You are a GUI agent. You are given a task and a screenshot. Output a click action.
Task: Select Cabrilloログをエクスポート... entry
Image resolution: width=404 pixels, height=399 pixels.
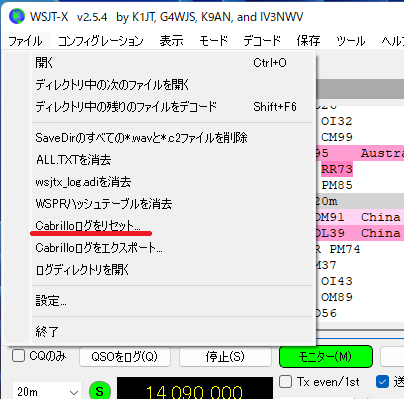click(x=172, y=248)
